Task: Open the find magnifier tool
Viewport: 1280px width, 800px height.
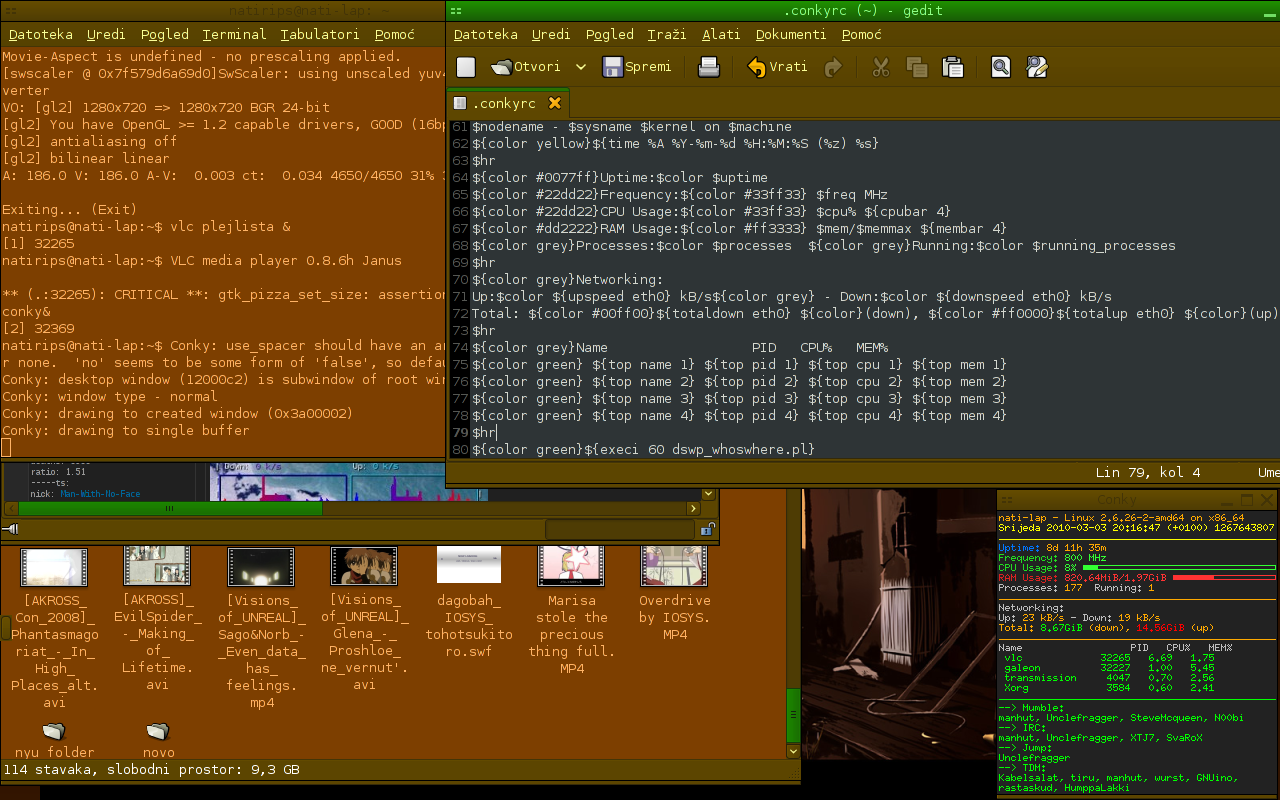Action: click(x=1000, y=67)
